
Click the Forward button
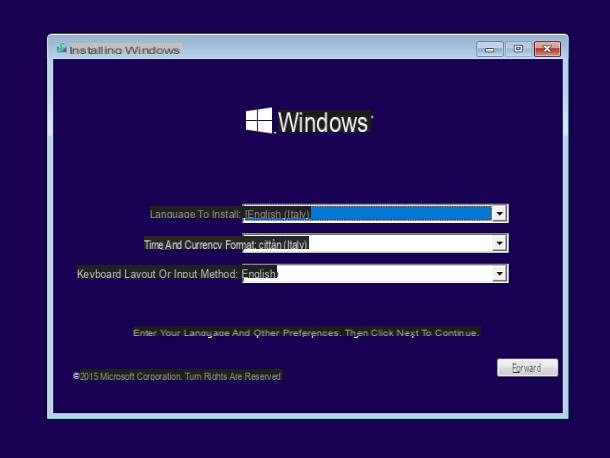(x=527, y=368)
